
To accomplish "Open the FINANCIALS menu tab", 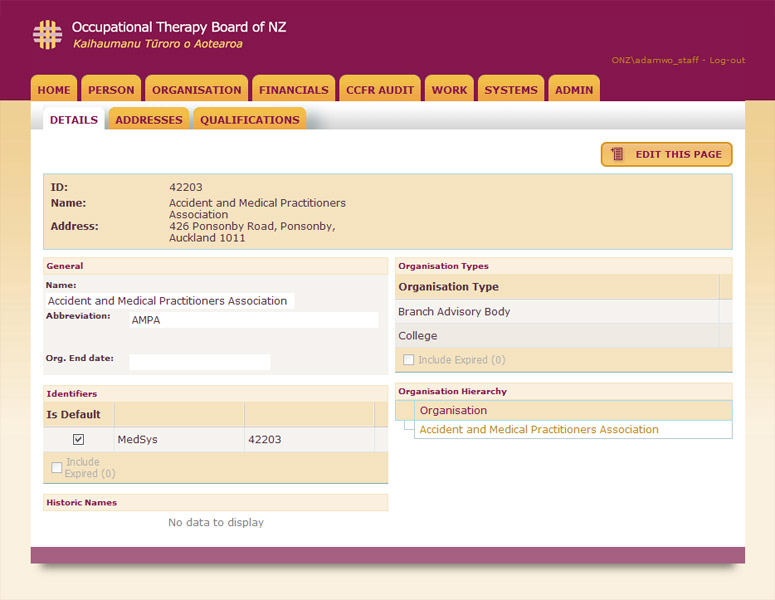I will 293,90.
